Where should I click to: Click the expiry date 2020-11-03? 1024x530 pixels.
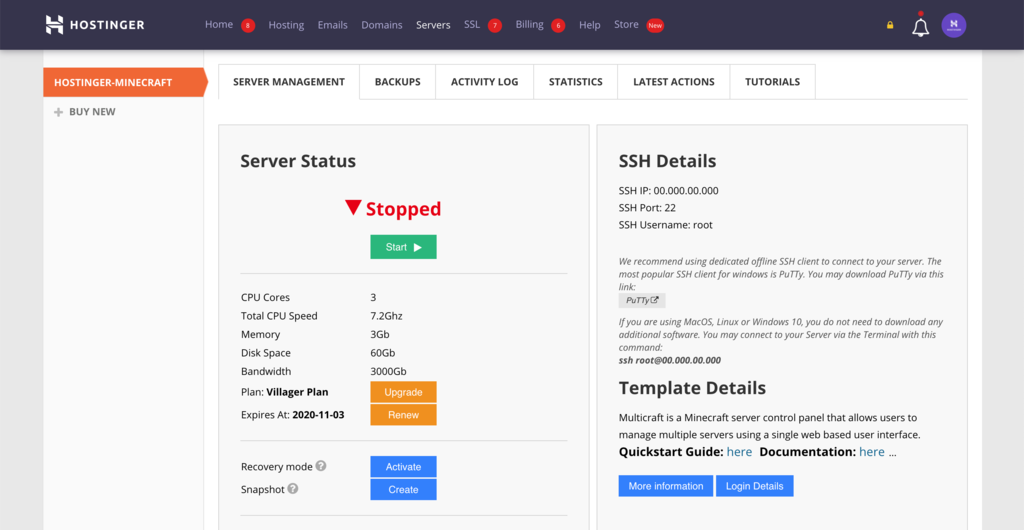pos(318,414)
